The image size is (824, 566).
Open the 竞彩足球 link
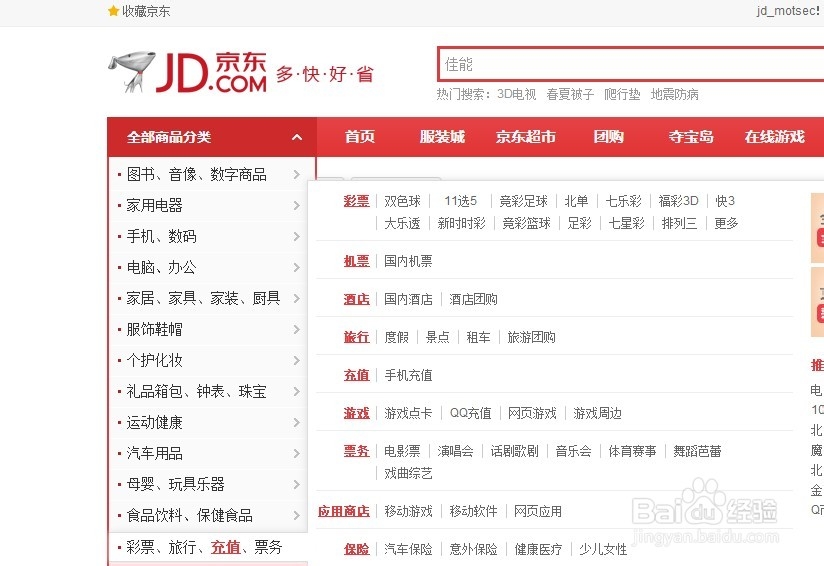coord(523,201)
